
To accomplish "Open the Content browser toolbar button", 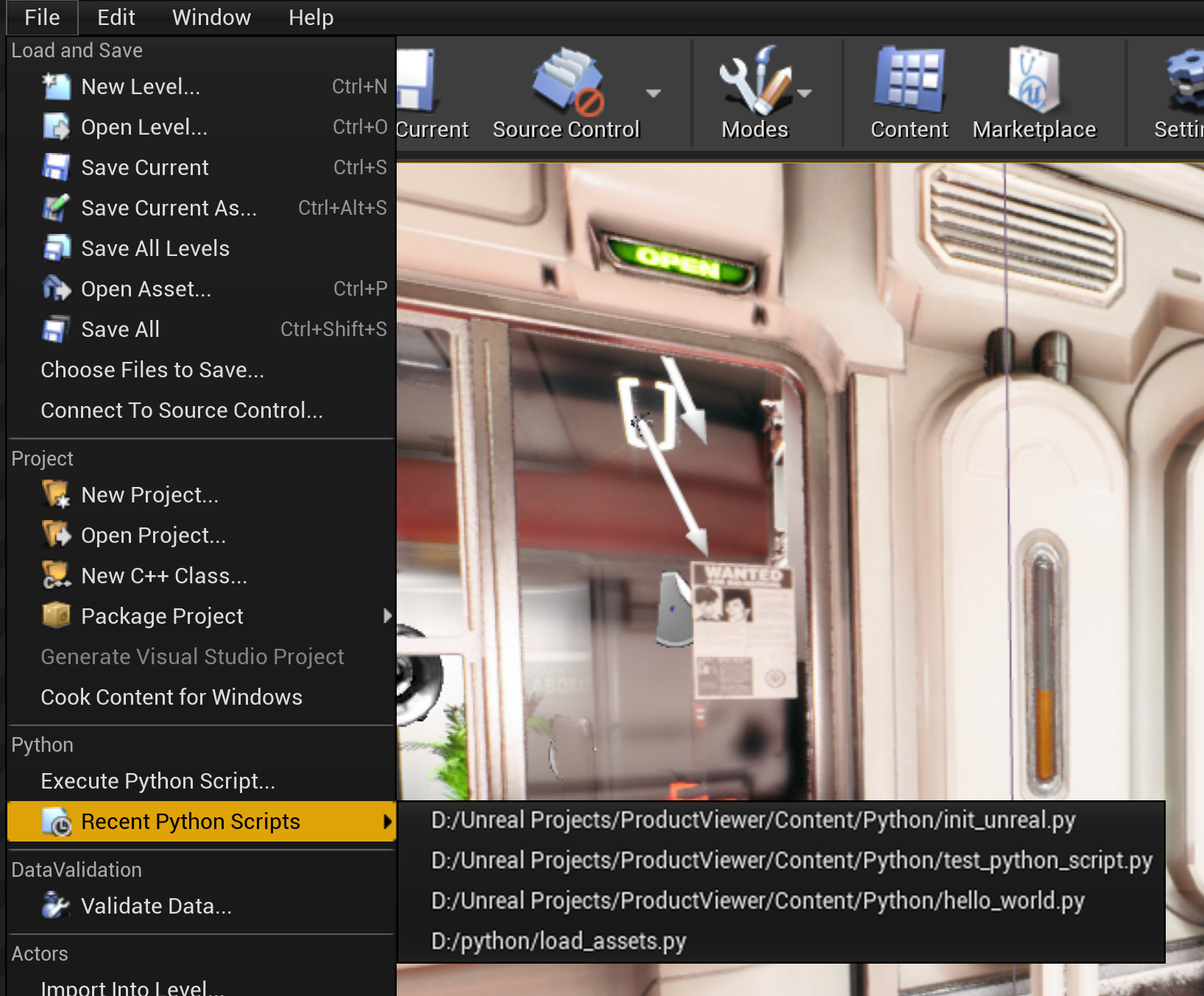I will [x=910, y=94].
